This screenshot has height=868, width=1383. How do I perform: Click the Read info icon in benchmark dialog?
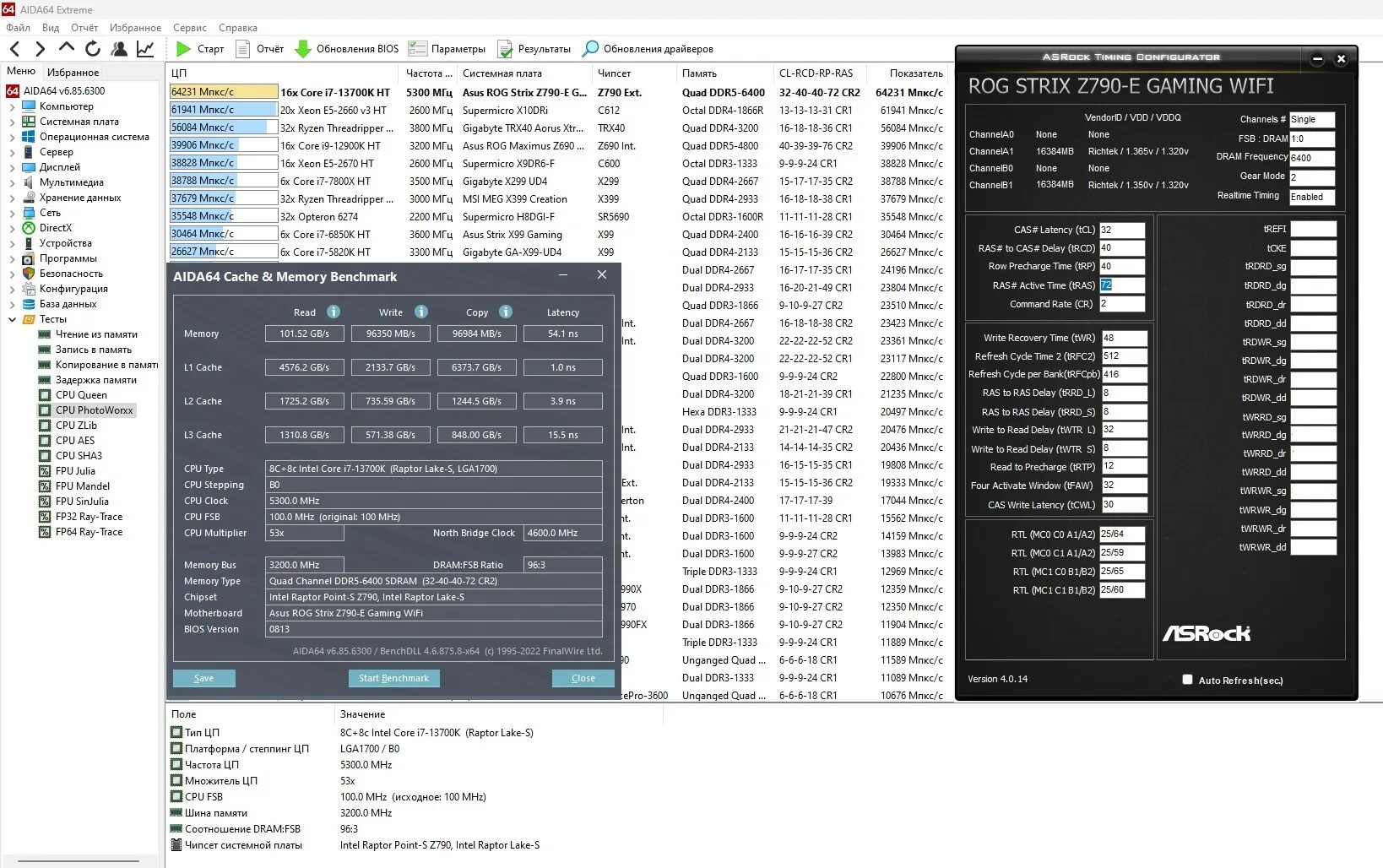[334, 312]
